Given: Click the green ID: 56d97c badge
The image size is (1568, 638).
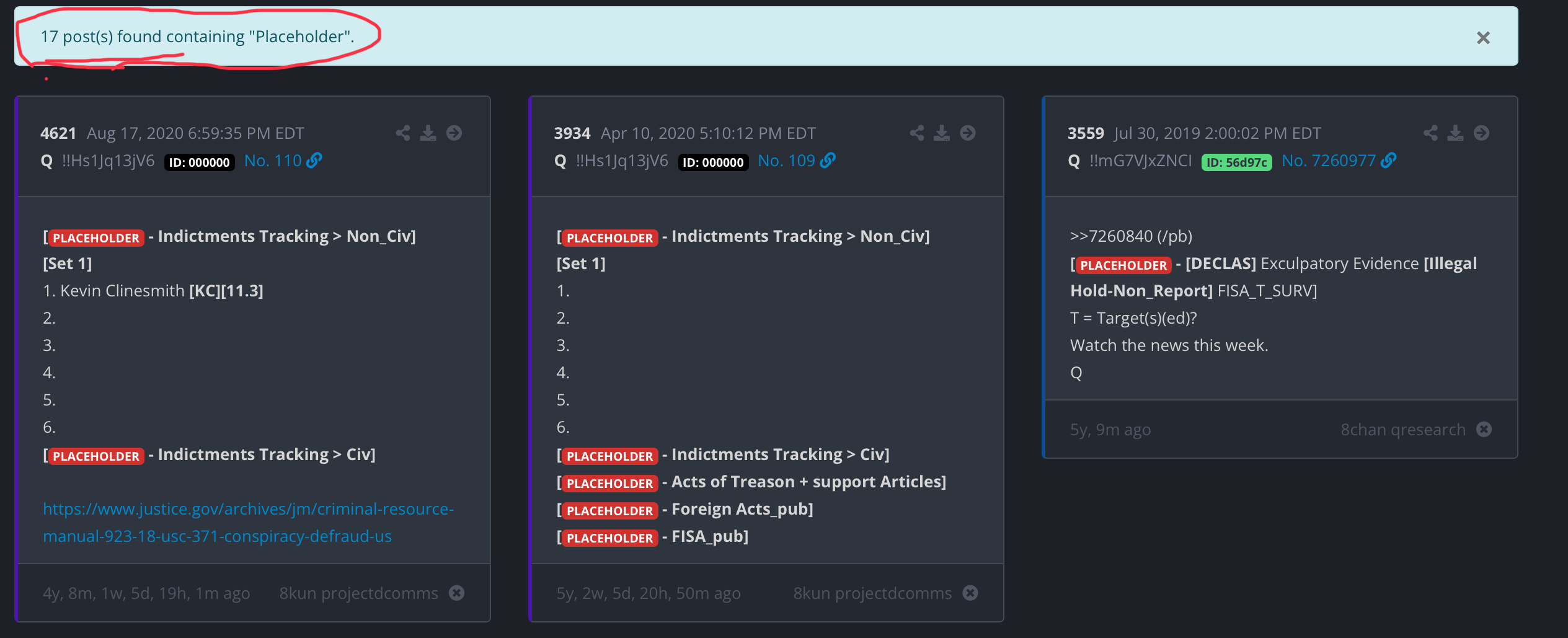Looking at the screenshot, I should (x=1236, y=162).
